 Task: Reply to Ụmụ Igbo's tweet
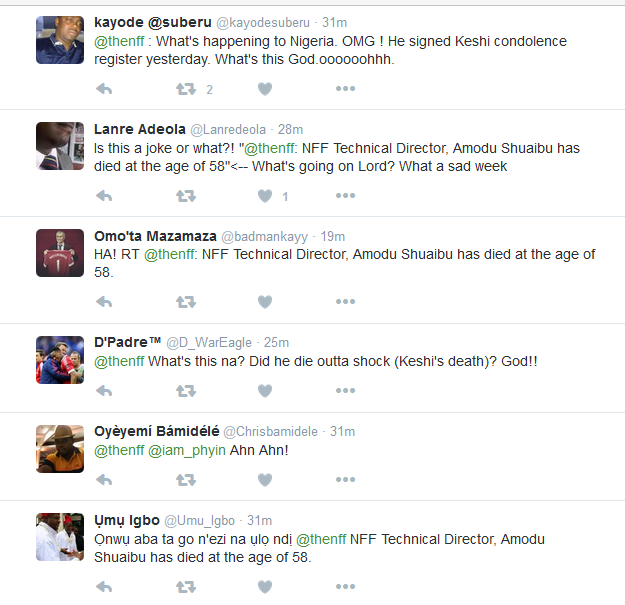click(104, 586)
